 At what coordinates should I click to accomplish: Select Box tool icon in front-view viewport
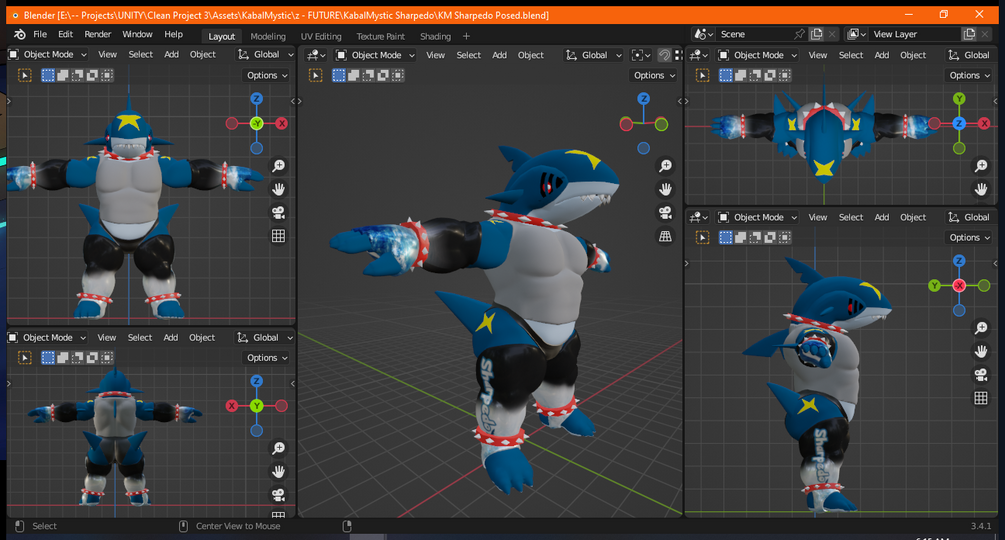coord(24,76)
